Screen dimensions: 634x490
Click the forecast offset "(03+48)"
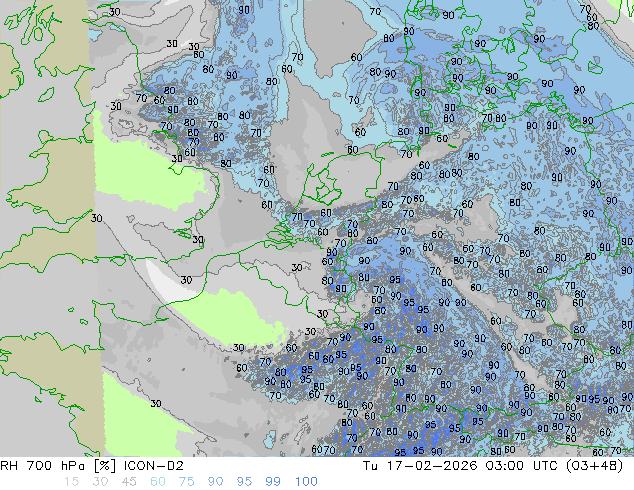pos(594,466)
